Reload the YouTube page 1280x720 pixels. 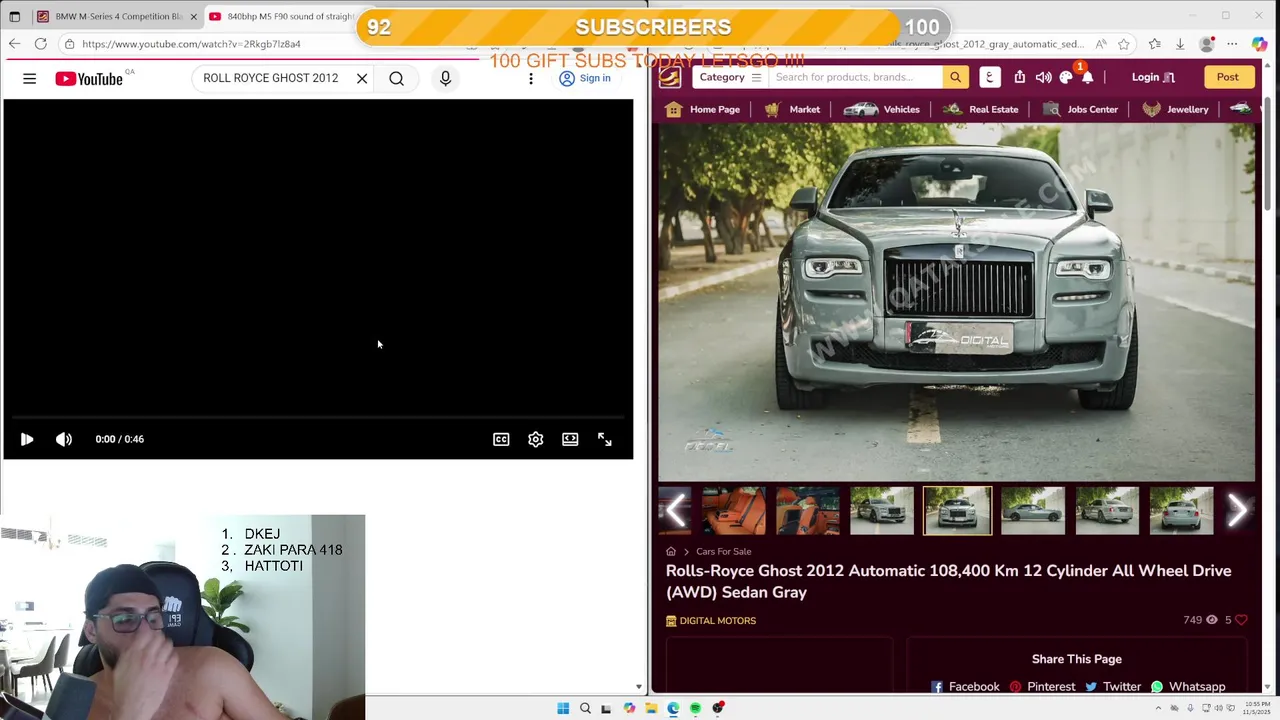[x=40, y=44]
